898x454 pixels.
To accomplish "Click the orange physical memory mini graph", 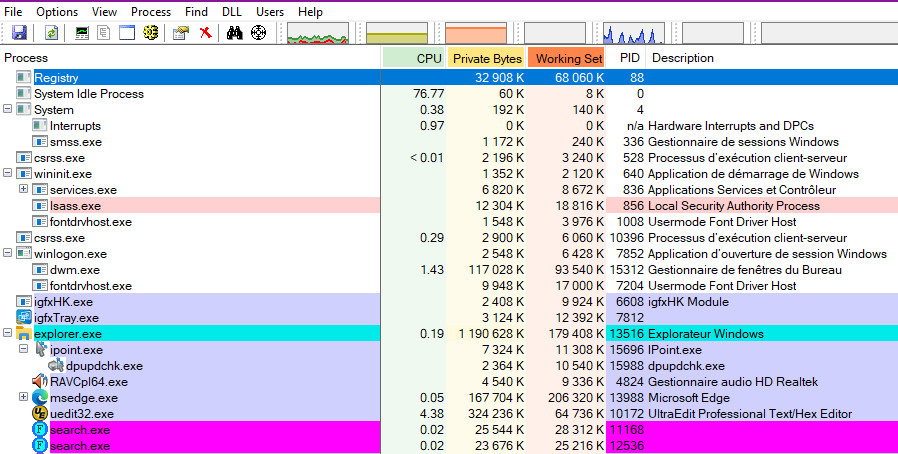I will pos(476,33).
